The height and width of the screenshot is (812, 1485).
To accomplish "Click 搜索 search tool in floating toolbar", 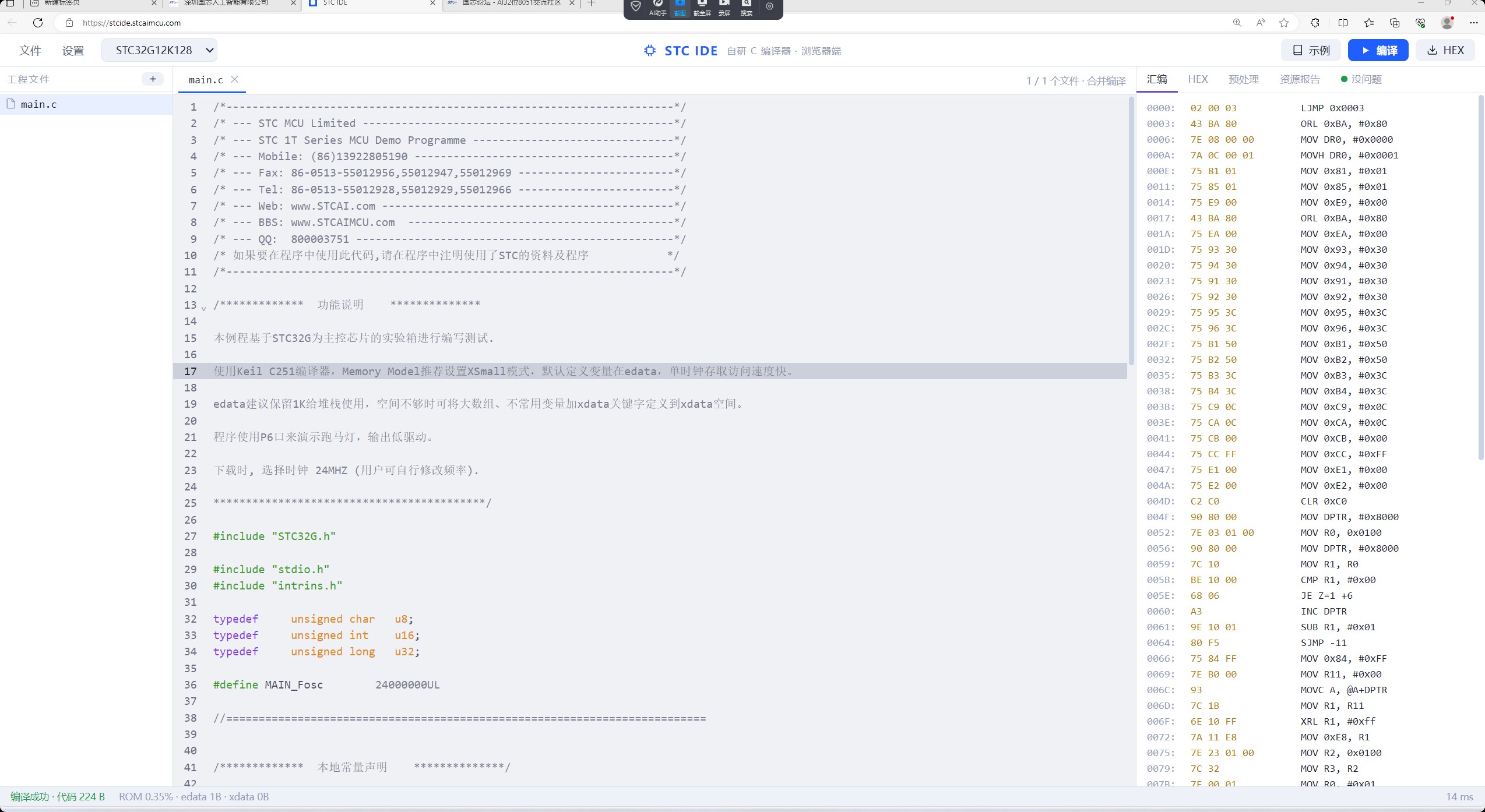I will 747,8.
